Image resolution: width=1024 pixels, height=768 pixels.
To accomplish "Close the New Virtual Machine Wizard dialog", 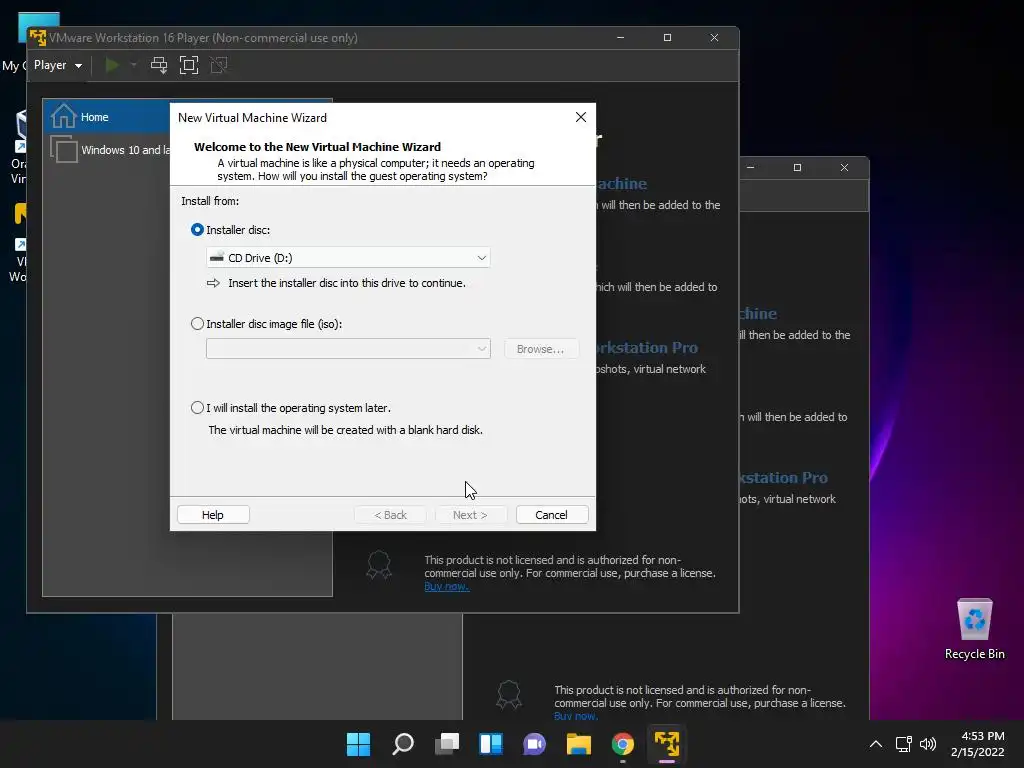I will click(x=581, y=117).
